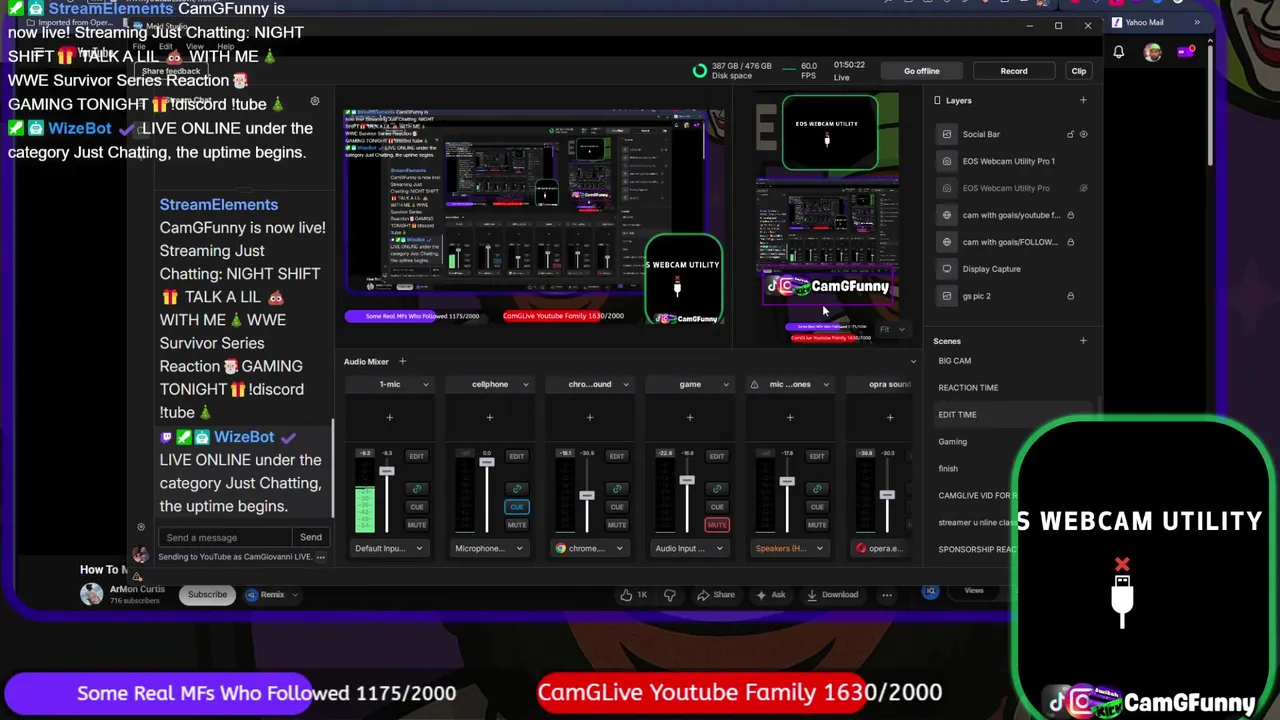Image resolution: width=1280 pixels, height=720 pixels.
Task: Subscribe to the ArMon Curtis YouTube channel
Action: (x=208, y=594)
